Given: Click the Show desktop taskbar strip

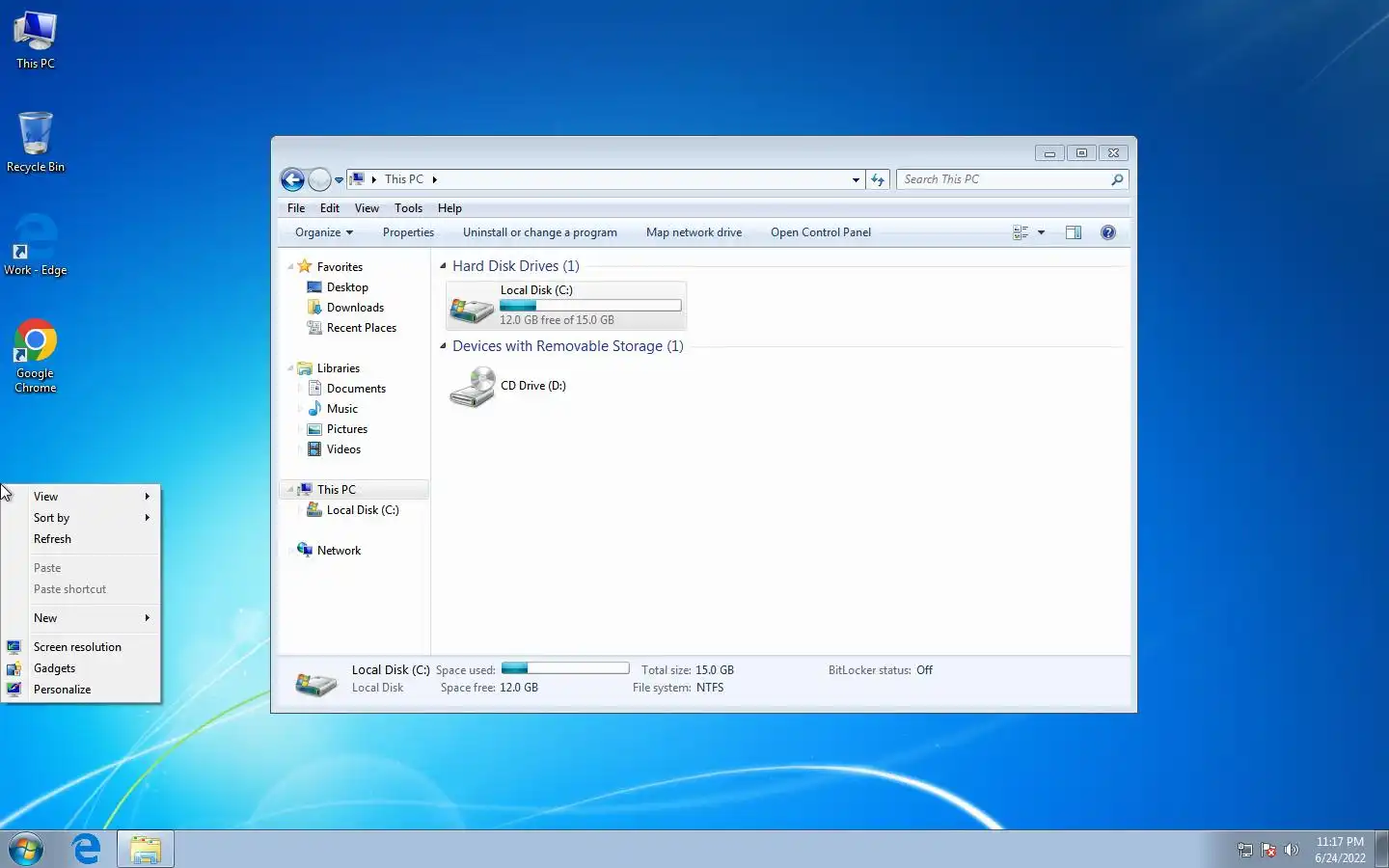Looking at the screenshot, I should coord(1381,849).
